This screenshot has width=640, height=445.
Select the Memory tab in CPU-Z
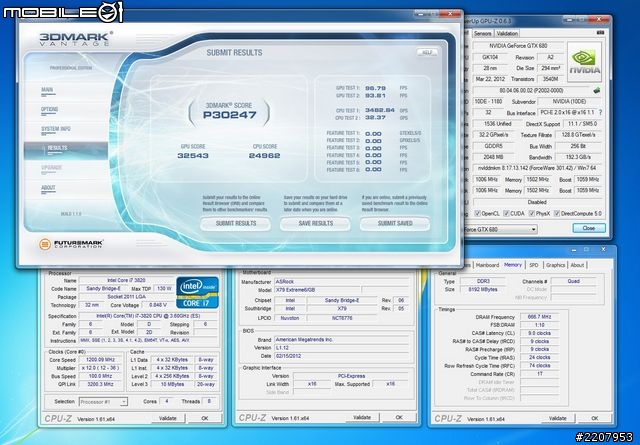[x=513, y=265]
